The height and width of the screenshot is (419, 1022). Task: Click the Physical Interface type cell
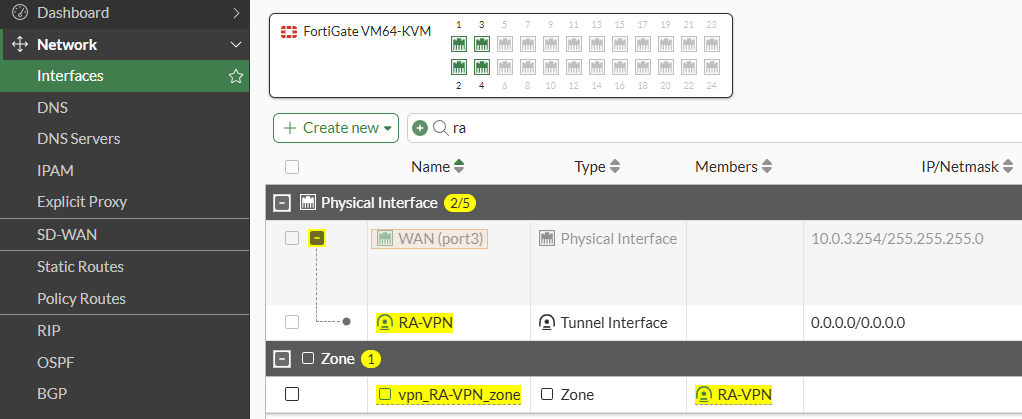pyautogui.click(x=608, y=239)
